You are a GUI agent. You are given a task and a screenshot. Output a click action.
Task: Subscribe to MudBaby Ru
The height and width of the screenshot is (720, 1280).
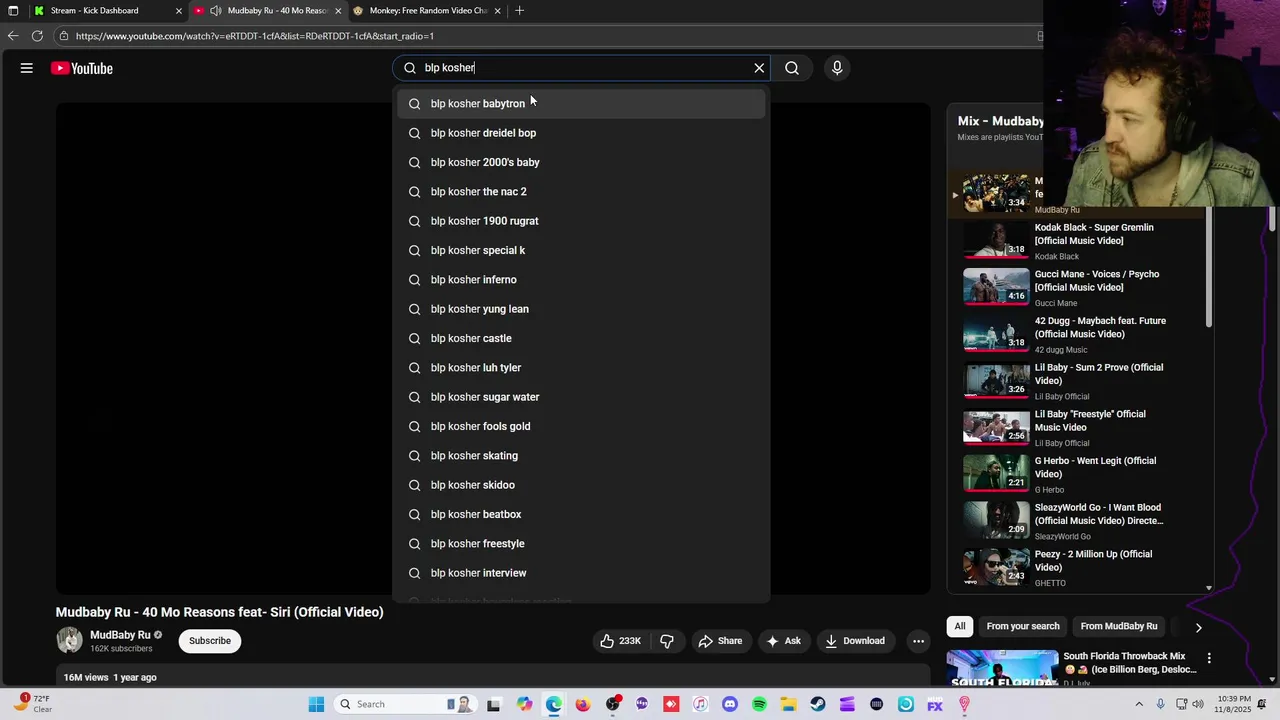click(x=210, y=641)
